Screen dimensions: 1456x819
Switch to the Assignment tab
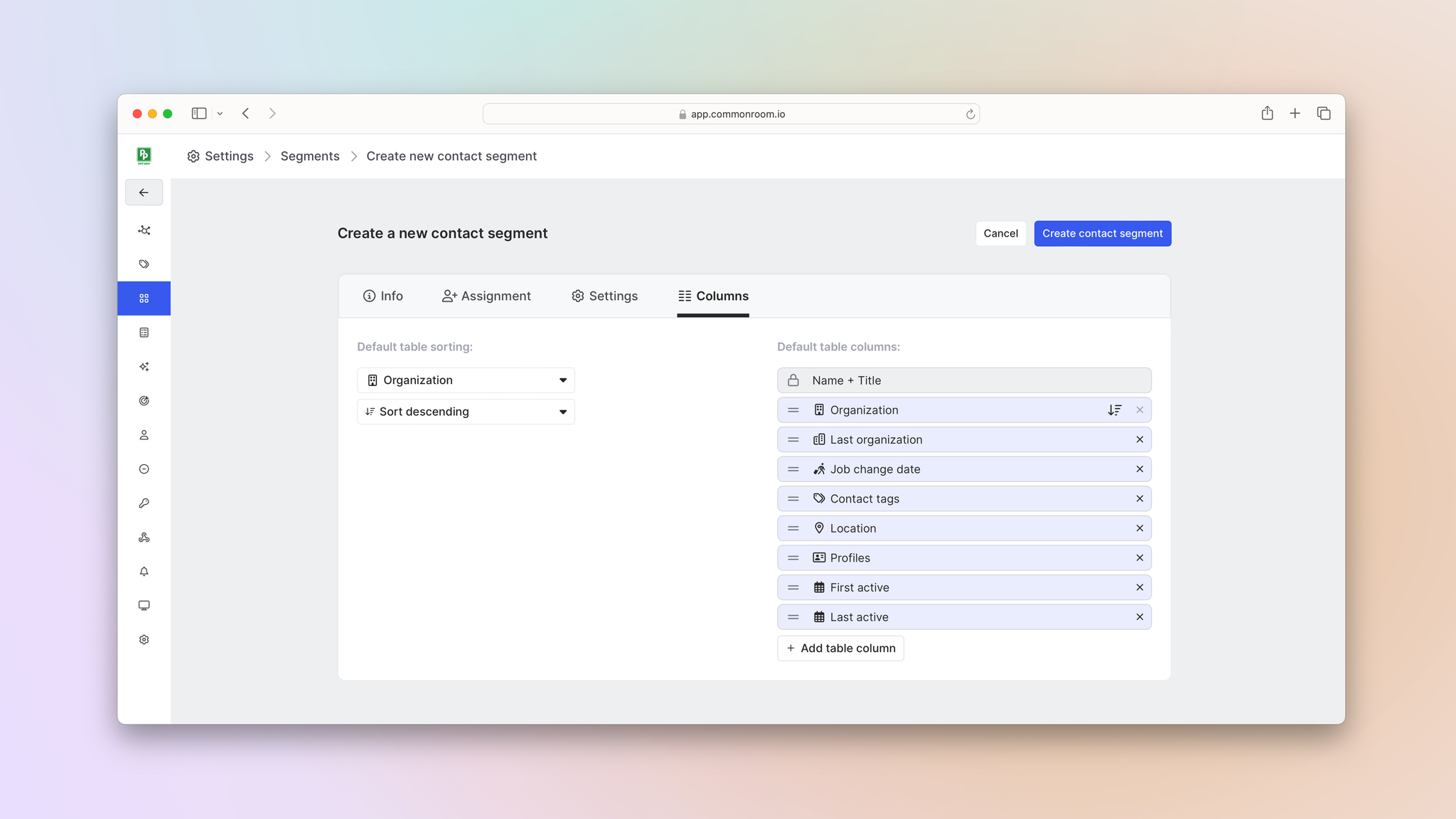point(486,296)
